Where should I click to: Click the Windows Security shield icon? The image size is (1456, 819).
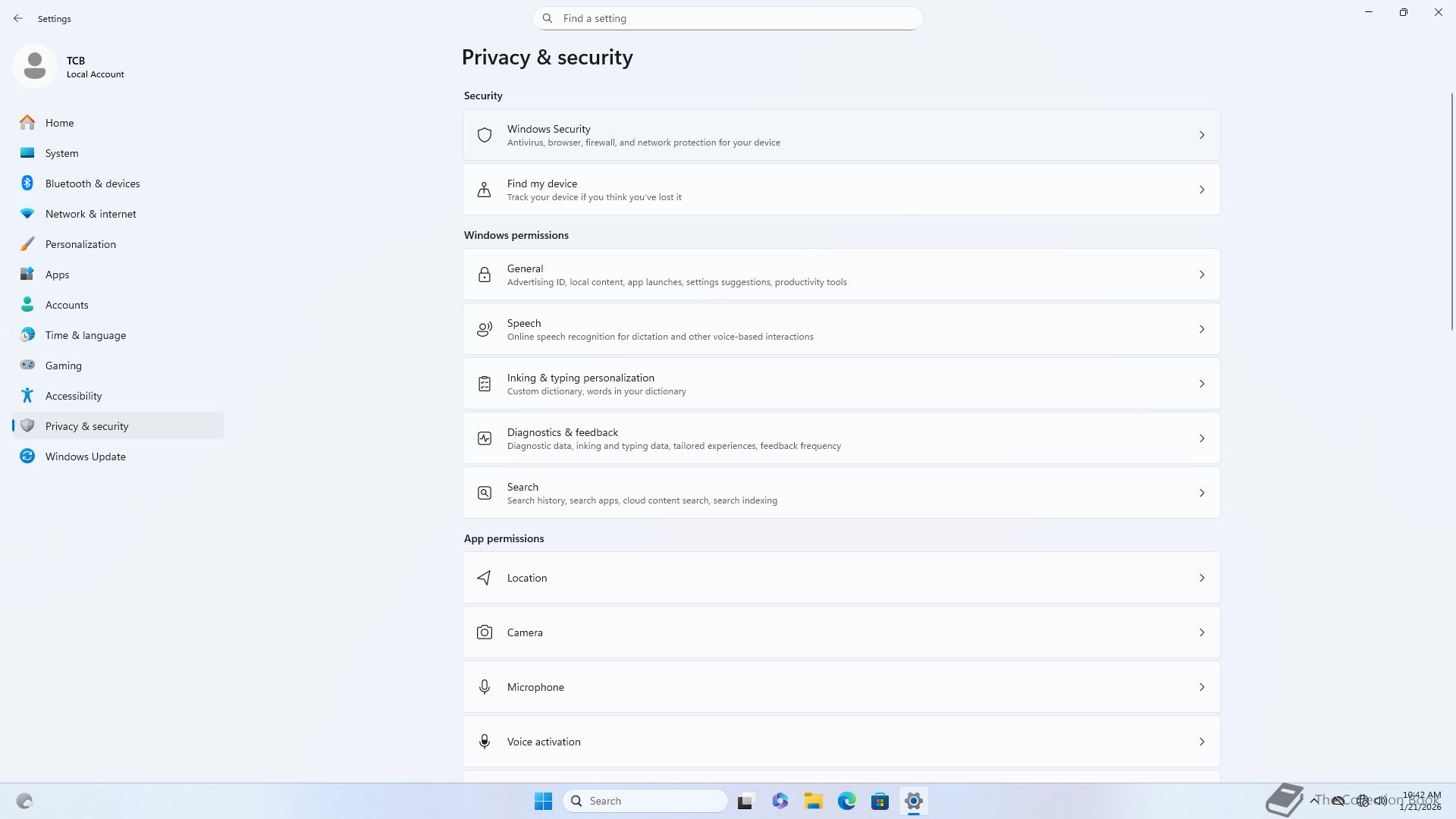point(484,135)
